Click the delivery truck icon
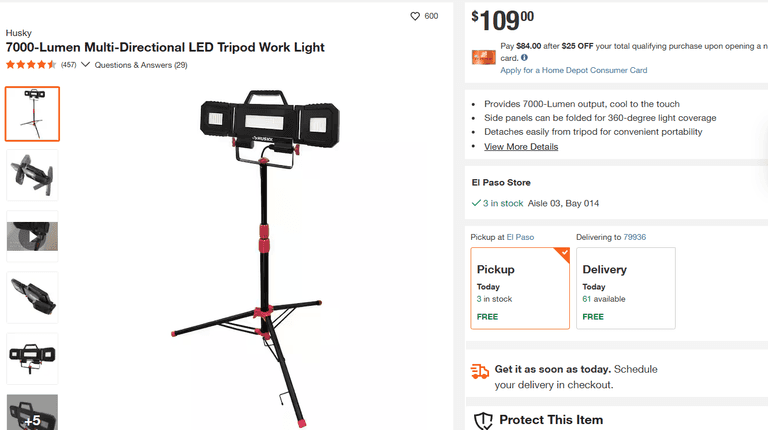The width and height of the screenshot is (768, 430). [480, 371]
